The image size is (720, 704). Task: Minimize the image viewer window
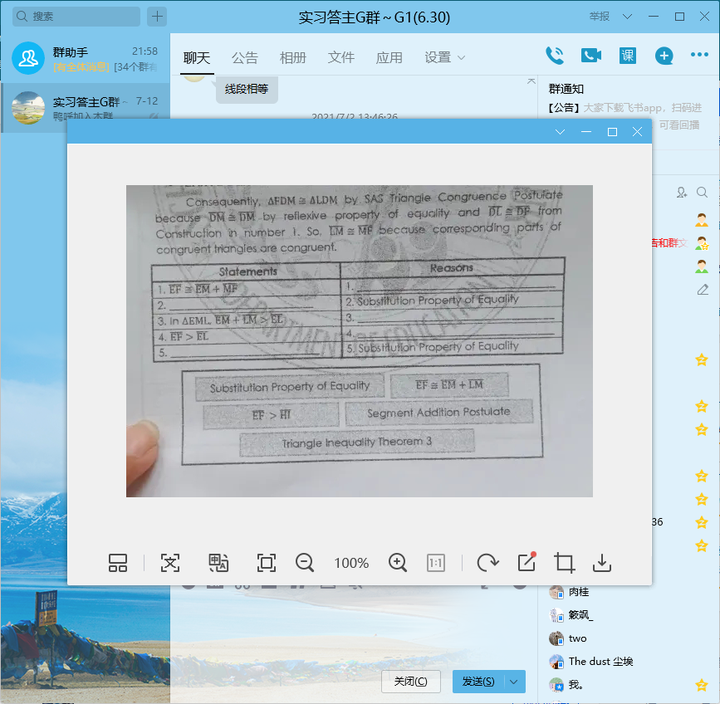click(586, 132)
